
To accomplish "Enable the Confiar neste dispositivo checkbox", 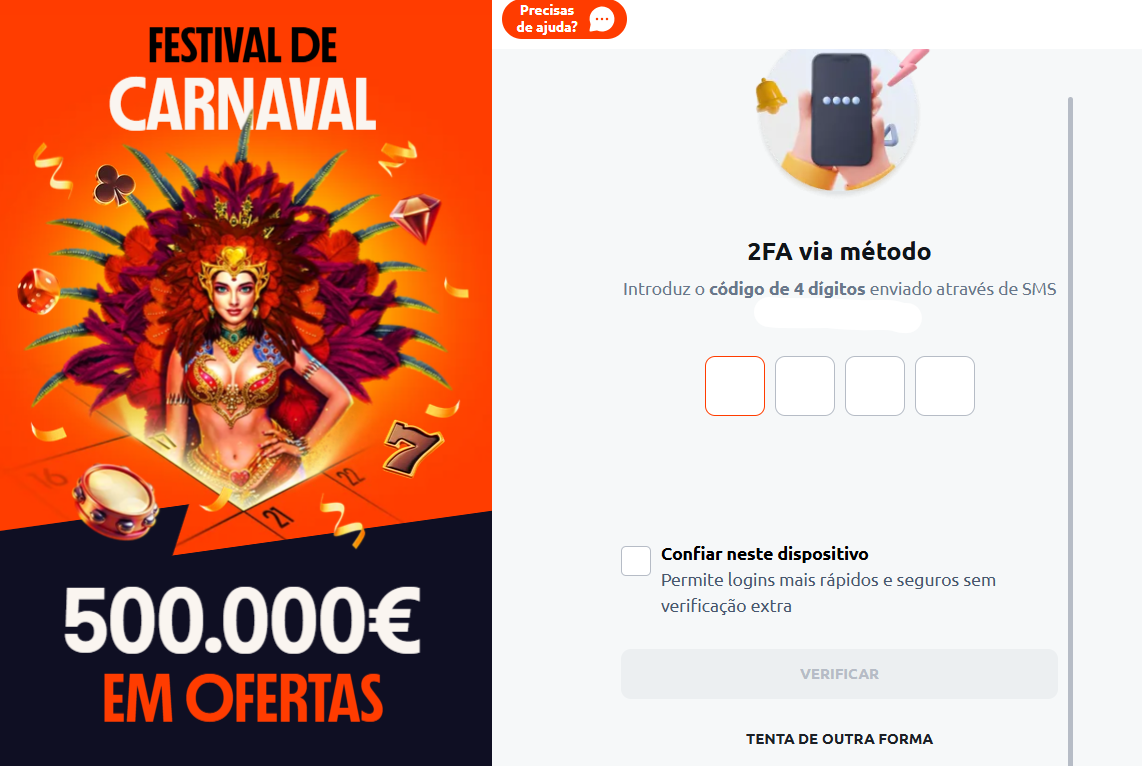I will 636,561.
